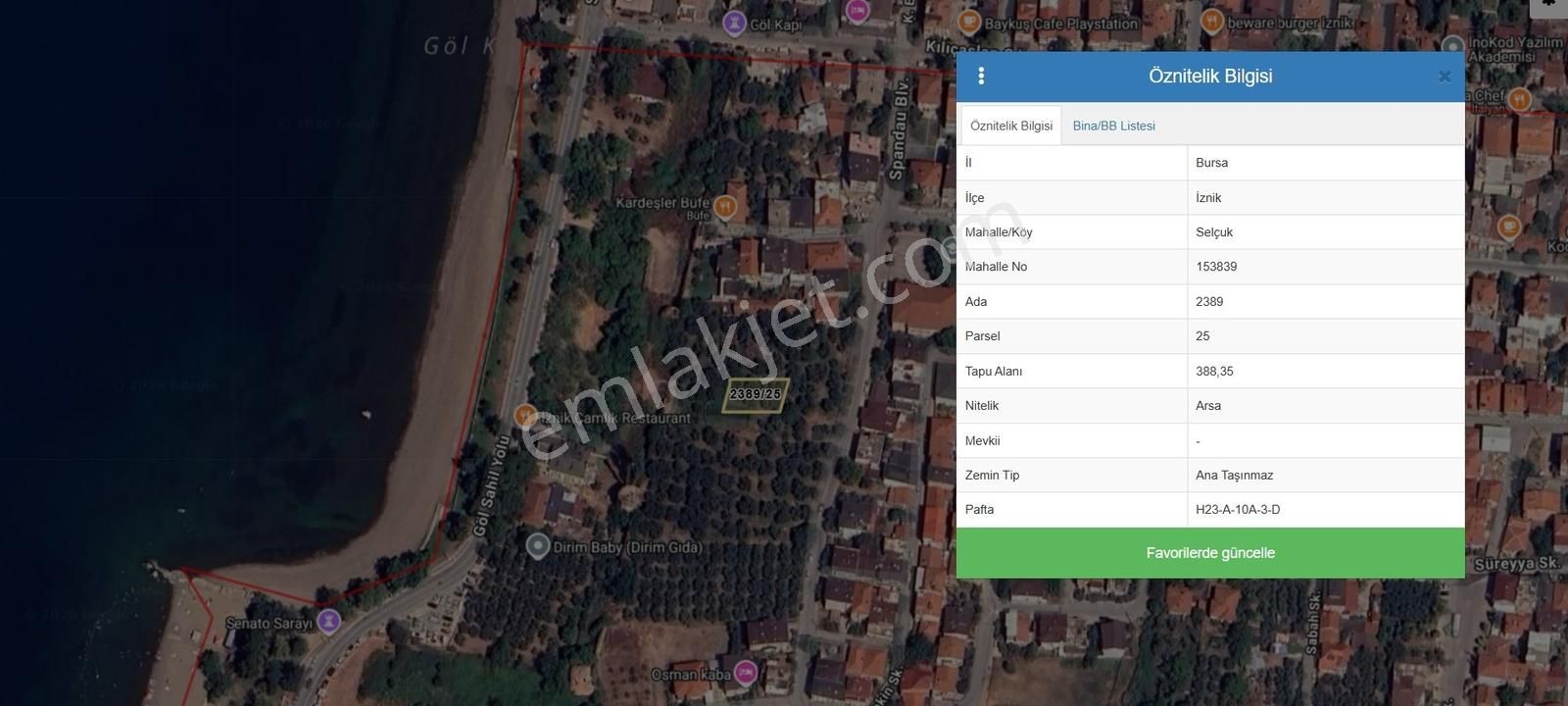Select the Dirim Baby location pin
This screenshot has width=1568, height=706.
(x=537, y=546)
